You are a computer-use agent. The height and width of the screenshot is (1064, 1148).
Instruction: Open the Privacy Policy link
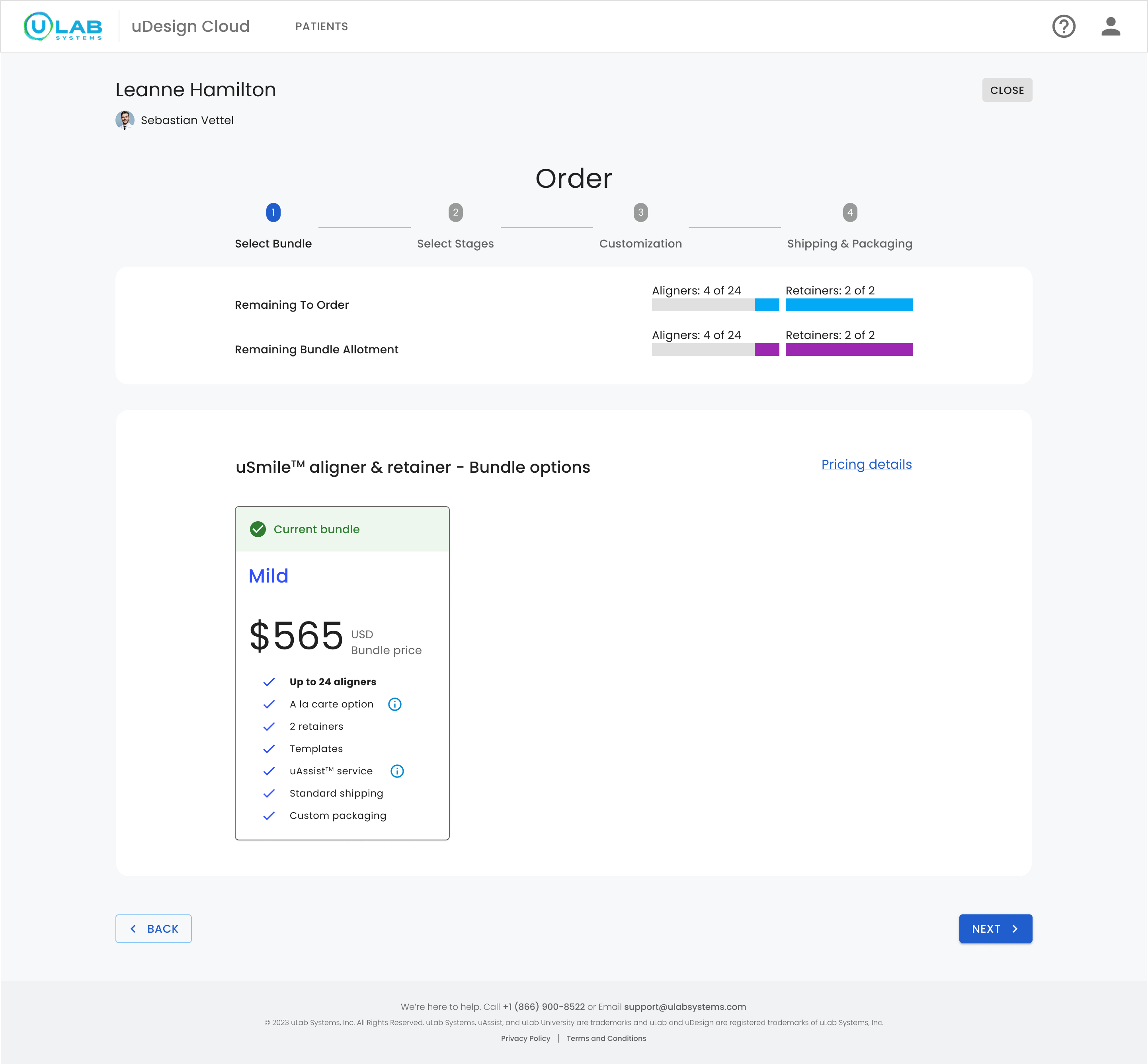(525, 1039)
